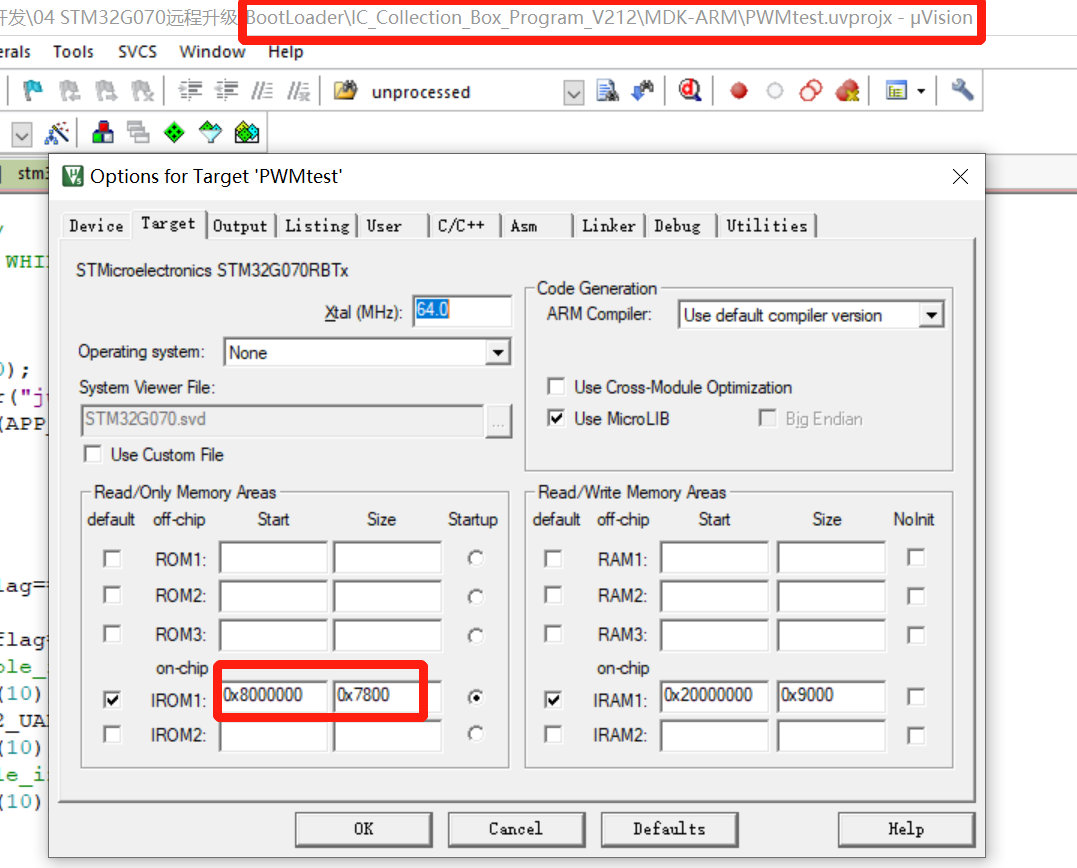Start the debug session icon
This screenshot has width=1077, height=868.
690,90
